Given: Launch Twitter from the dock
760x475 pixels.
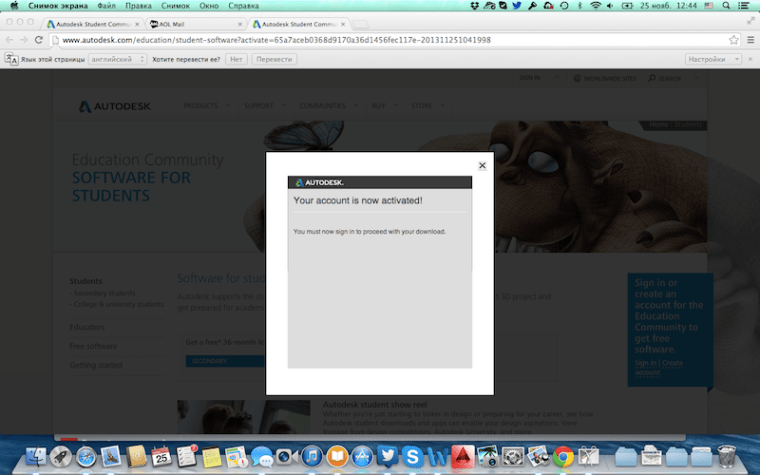Looking at the screenshot, I should pos(388,456).
